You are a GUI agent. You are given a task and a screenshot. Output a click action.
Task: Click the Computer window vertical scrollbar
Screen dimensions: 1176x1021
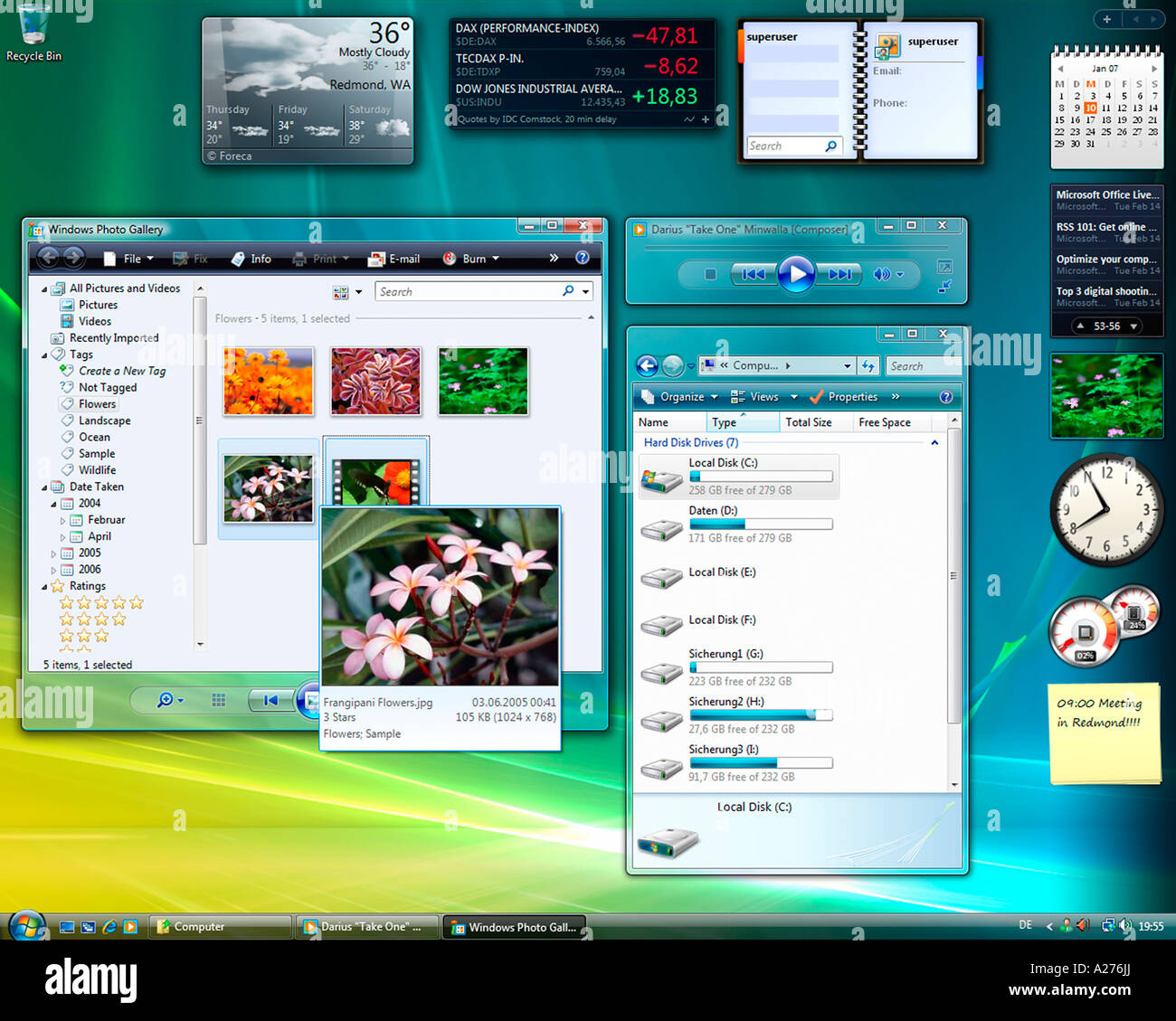(953, 602)
